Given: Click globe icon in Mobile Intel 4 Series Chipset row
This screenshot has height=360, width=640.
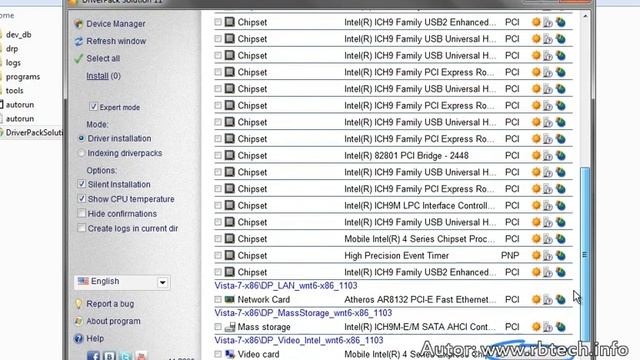Looking at the screenshot, I should point(561,239).
